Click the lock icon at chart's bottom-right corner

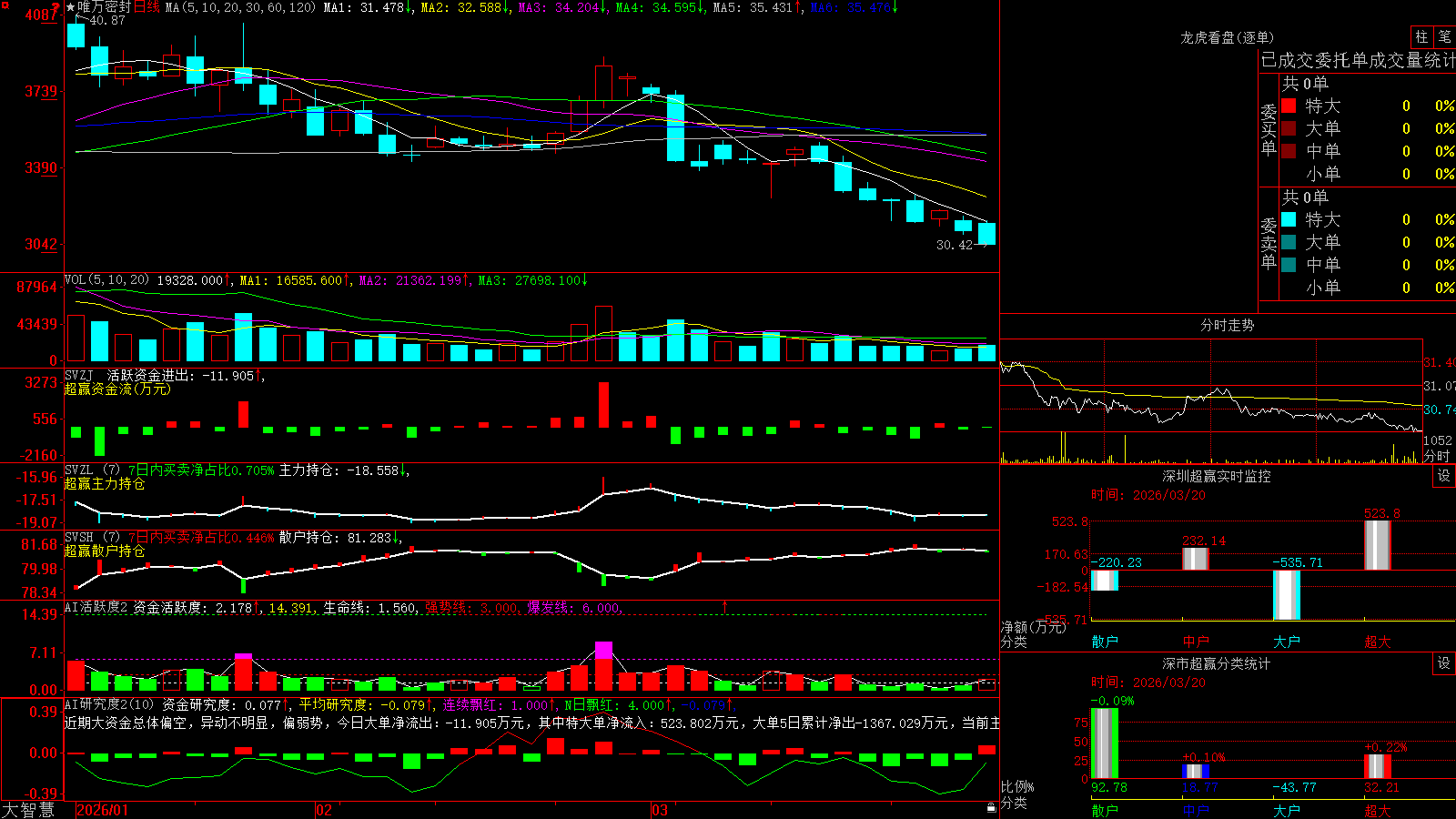click(x=991, y=808)
